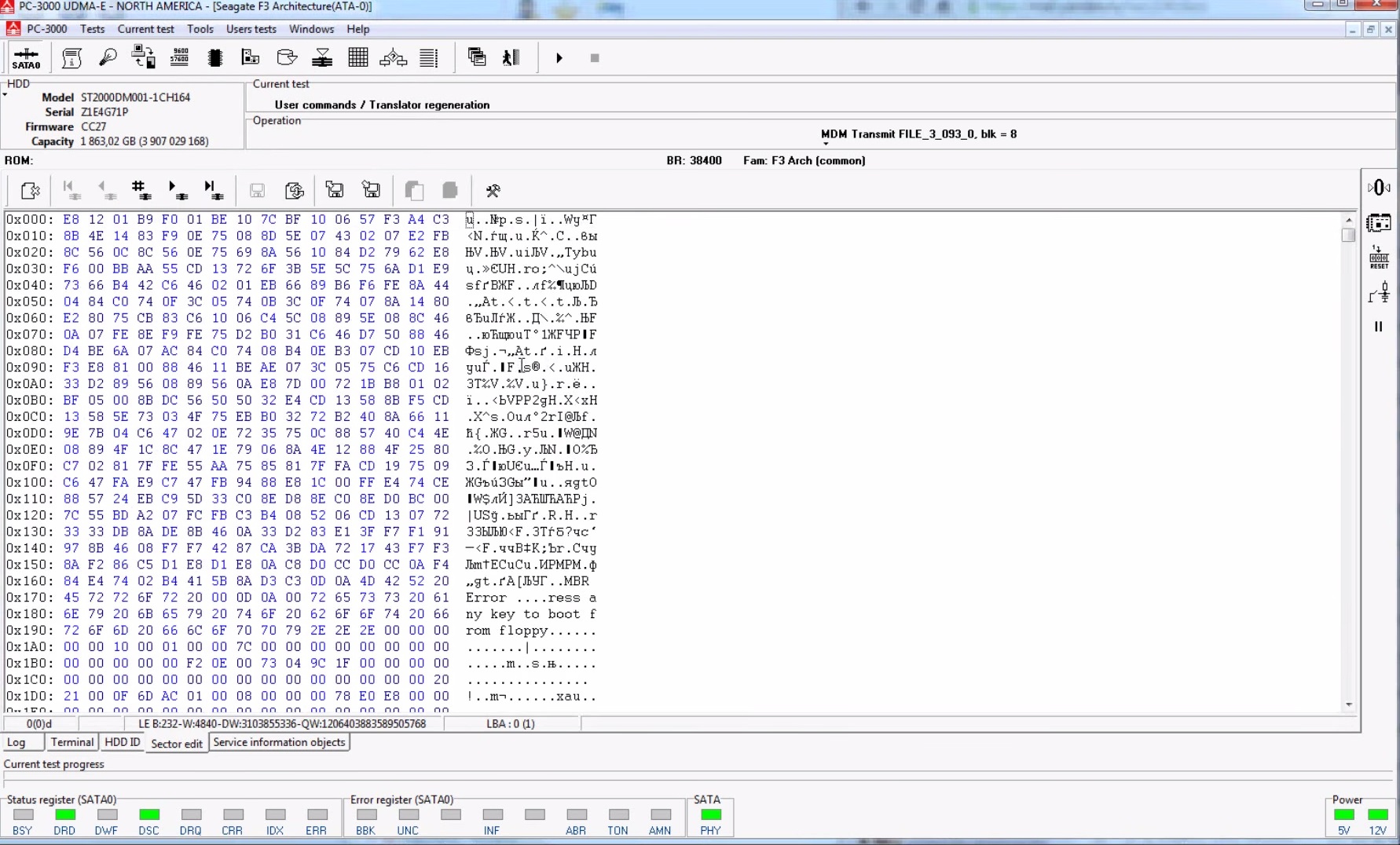Click the hex editor scroll up arrow
Screen dimensions: 1400x845
(x=1349, y=220)
